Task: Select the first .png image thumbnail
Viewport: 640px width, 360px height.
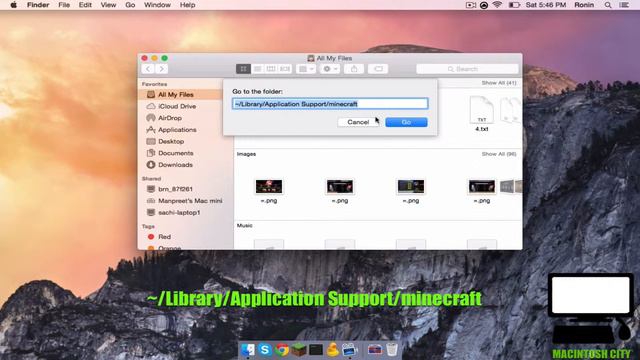Action: 269,187
